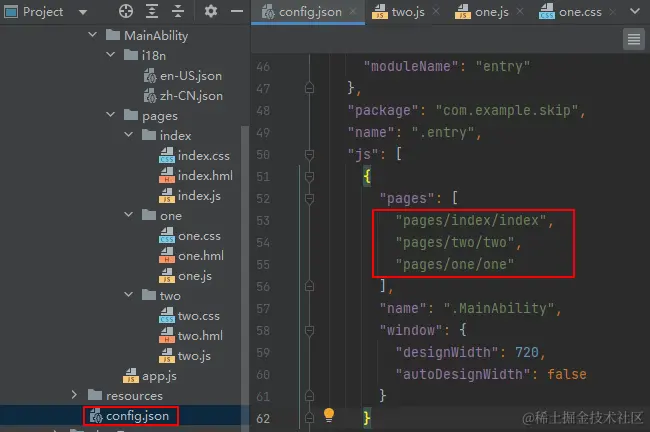
Task: Open one.hml file
Action: [192, 256]
